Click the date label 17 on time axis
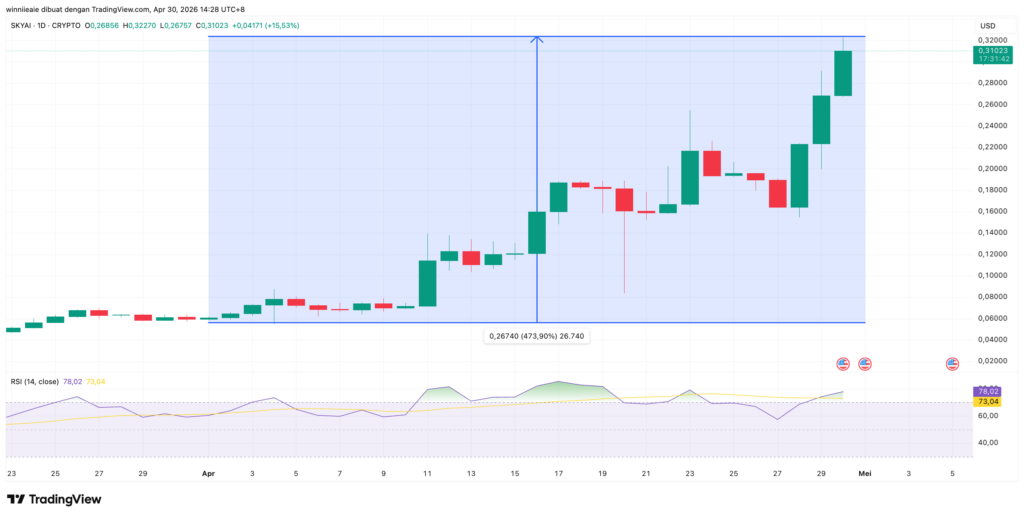The width and height of the screenshot is (1024, 517). (x=558, y=473)
